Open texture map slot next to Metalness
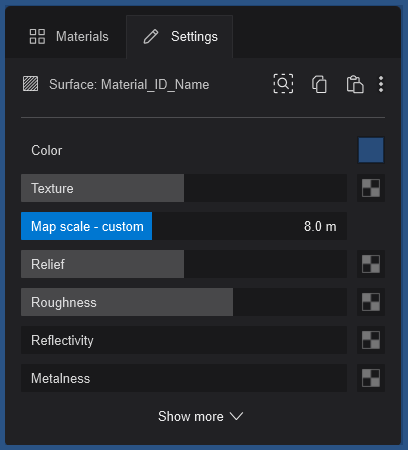 (x=371, y=378)
